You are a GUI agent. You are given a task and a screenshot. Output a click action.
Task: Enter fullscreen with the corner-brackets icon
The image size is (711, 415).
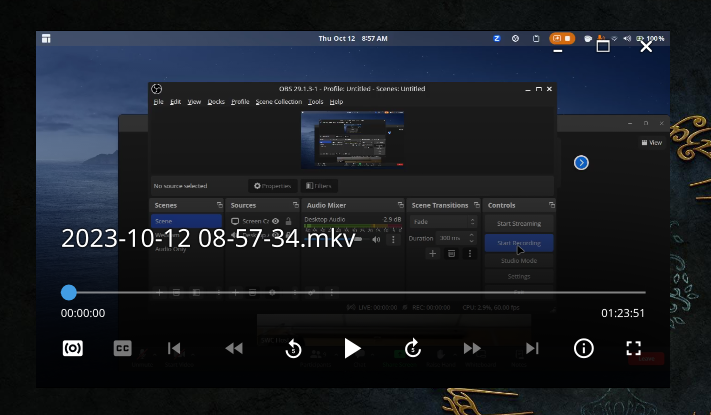[x=633, y=348]
